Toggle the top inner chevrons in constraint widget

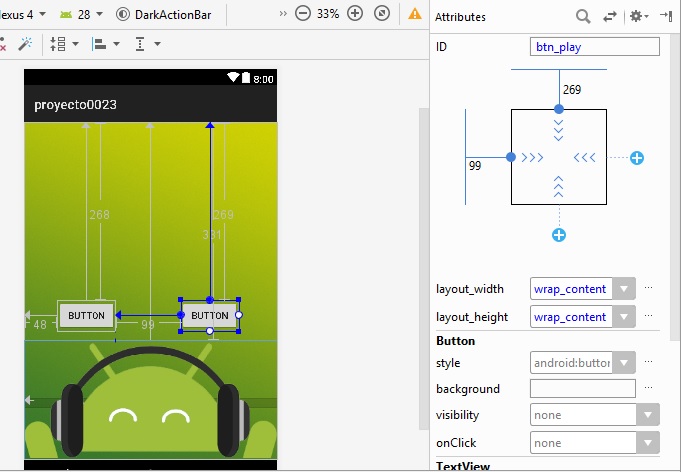[559, 129]
